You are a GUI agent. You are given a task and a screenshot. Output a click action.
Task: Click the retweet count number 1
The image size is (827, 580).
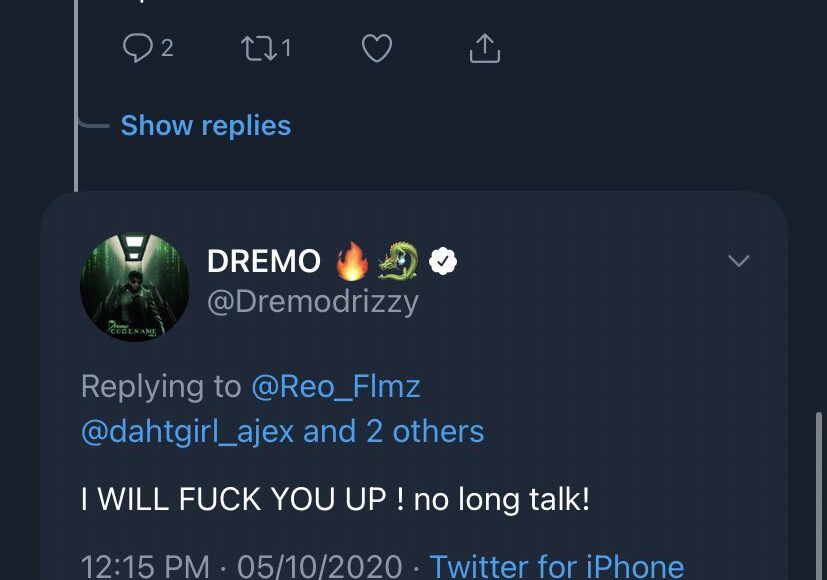pos(286,47)
